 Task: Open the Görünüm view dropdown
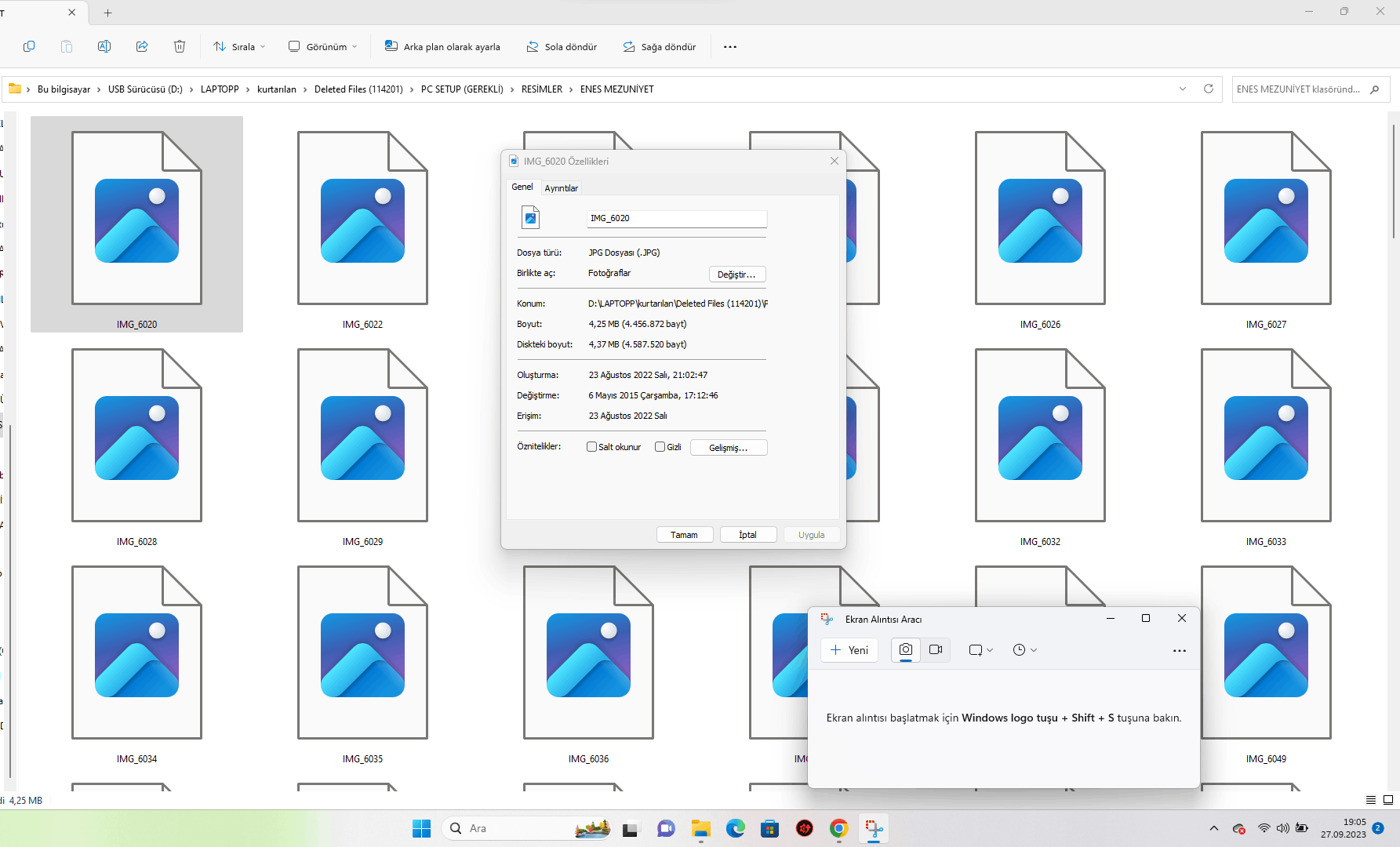[x=323, y=47]
